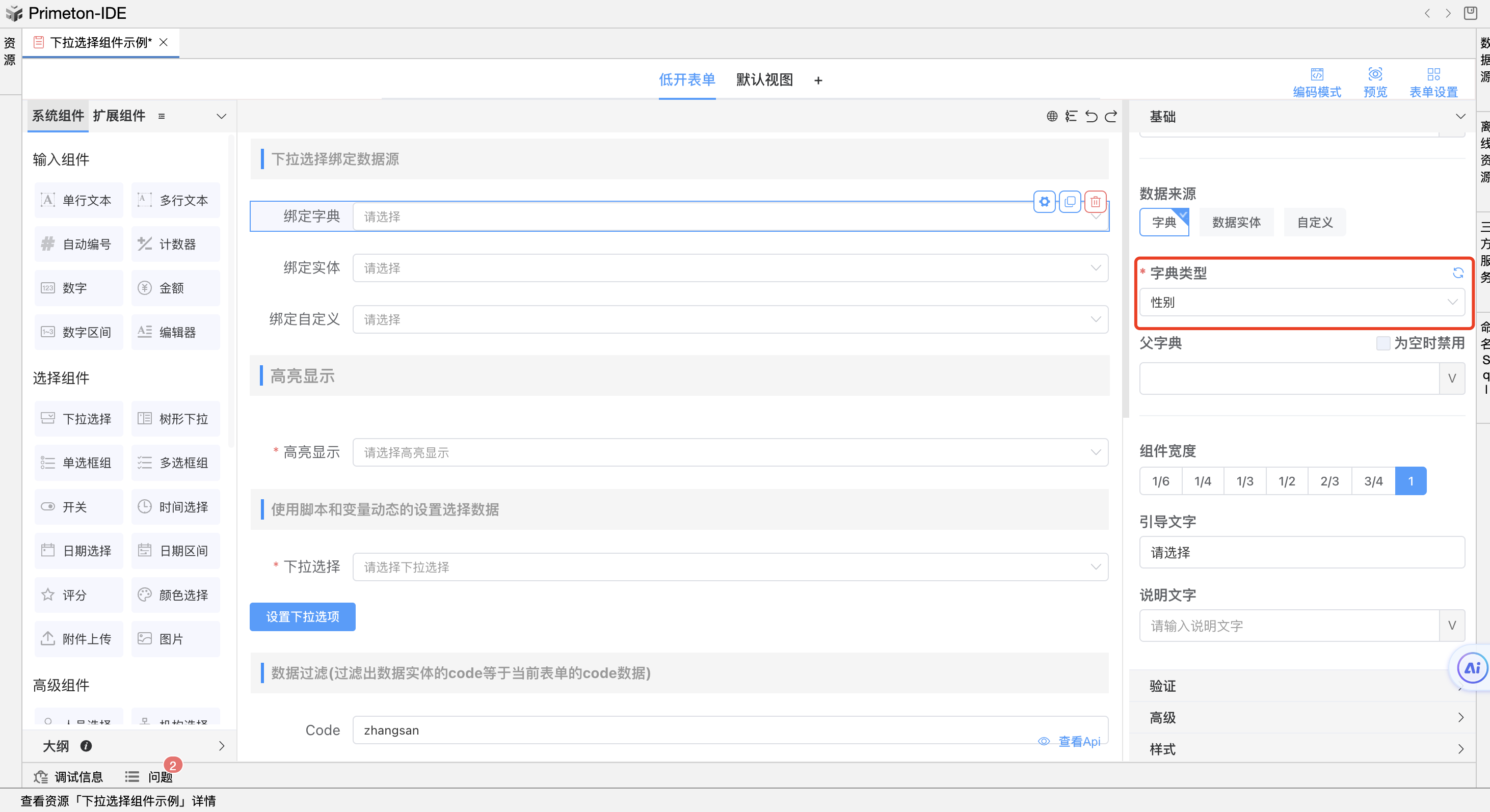The height and width of the screenshot is (812, 1490).
Task: Copy the selected field with duplicate icon
Action: (1070, 202)
